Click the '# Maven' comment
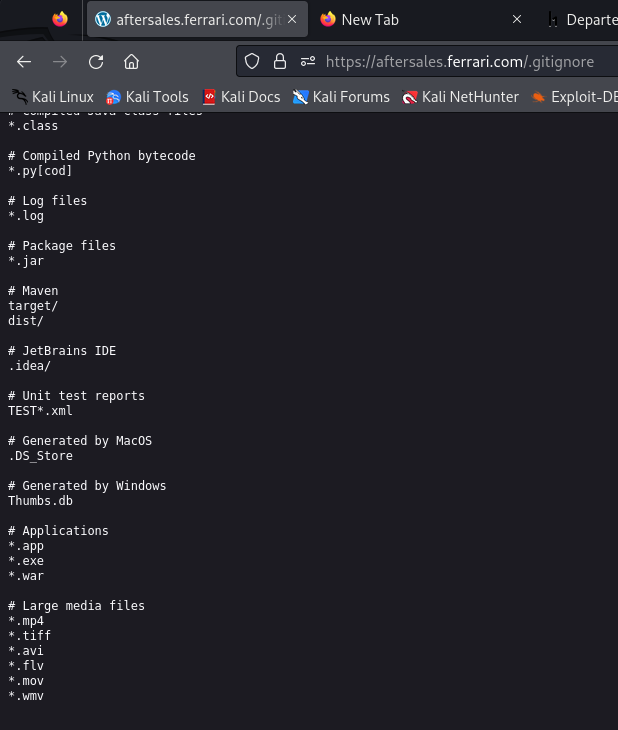 pos(33,291)
